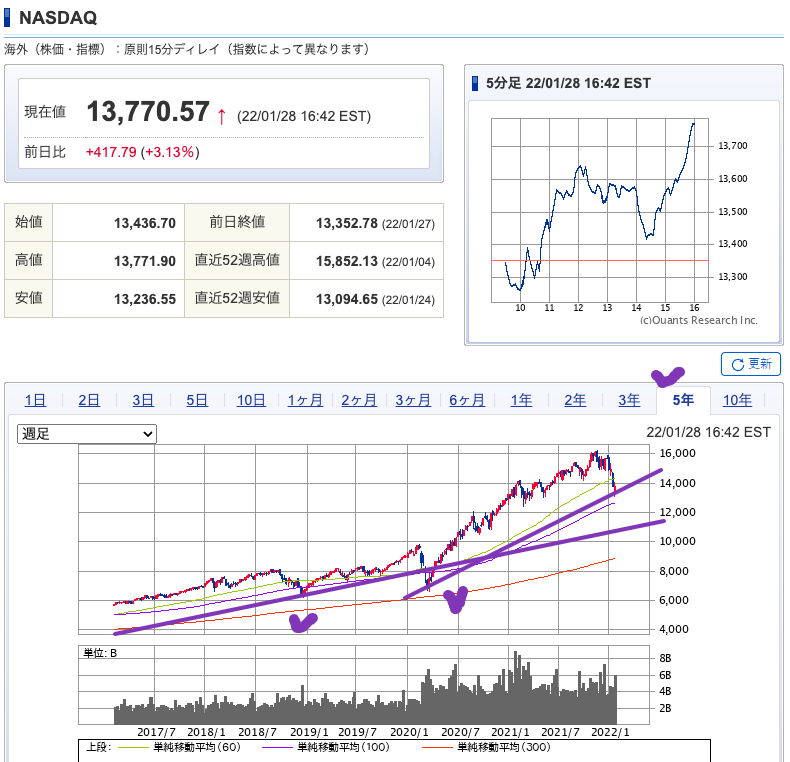The width and height of the screenshot is (790, 762).
Task: Choose the 2ヶ月 range tab
Action: click(x=359, y=400)
